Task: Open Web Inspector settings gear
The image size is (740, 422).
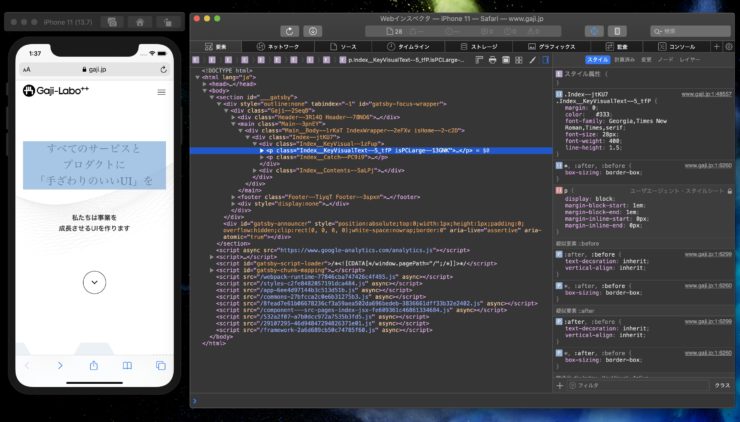Action: point(729,47)
